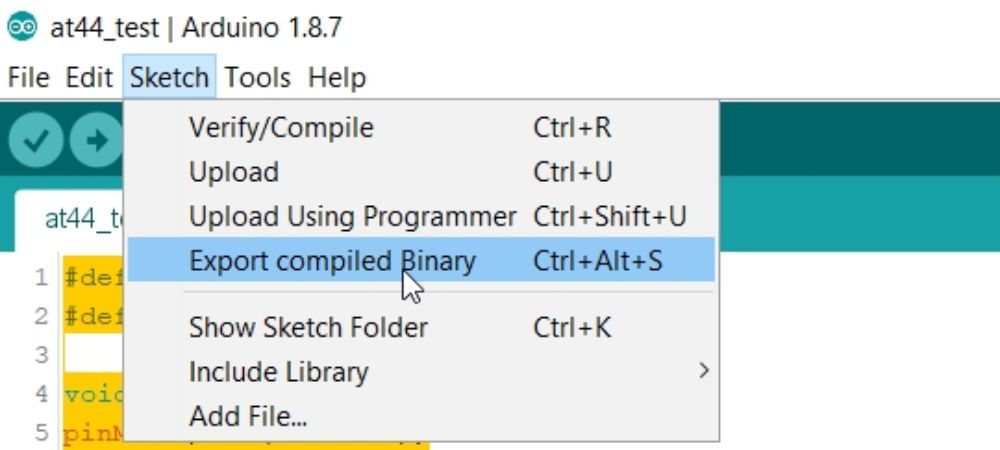Open the Help menu
Image resolution: width=1000 pixels, height=450 pixels.
337,78
